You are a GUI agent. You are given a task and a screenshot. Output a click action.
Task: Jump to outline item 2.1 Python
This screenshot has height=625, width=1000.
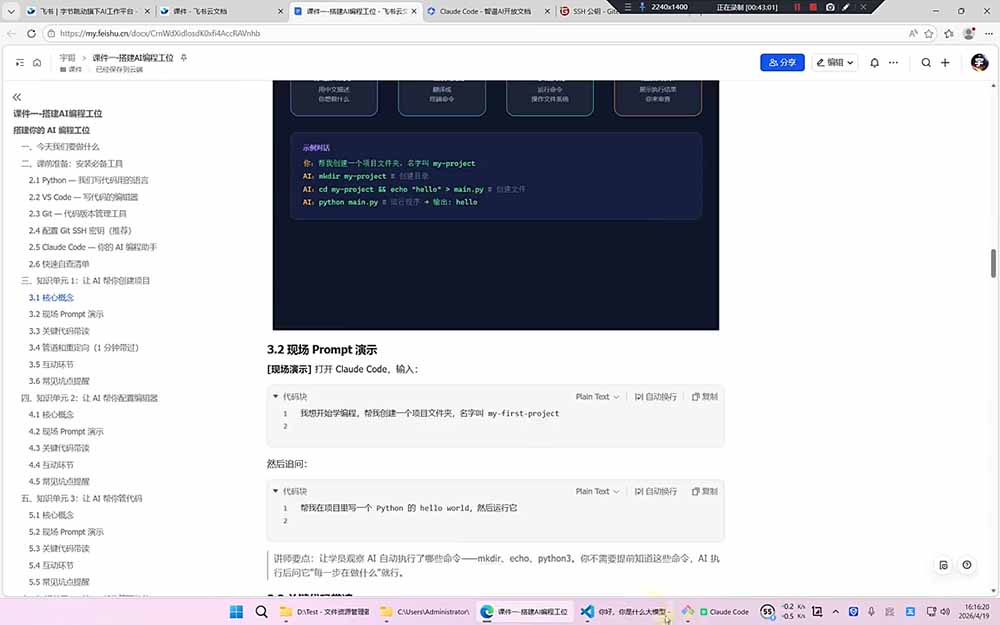(x=89, y=180)
